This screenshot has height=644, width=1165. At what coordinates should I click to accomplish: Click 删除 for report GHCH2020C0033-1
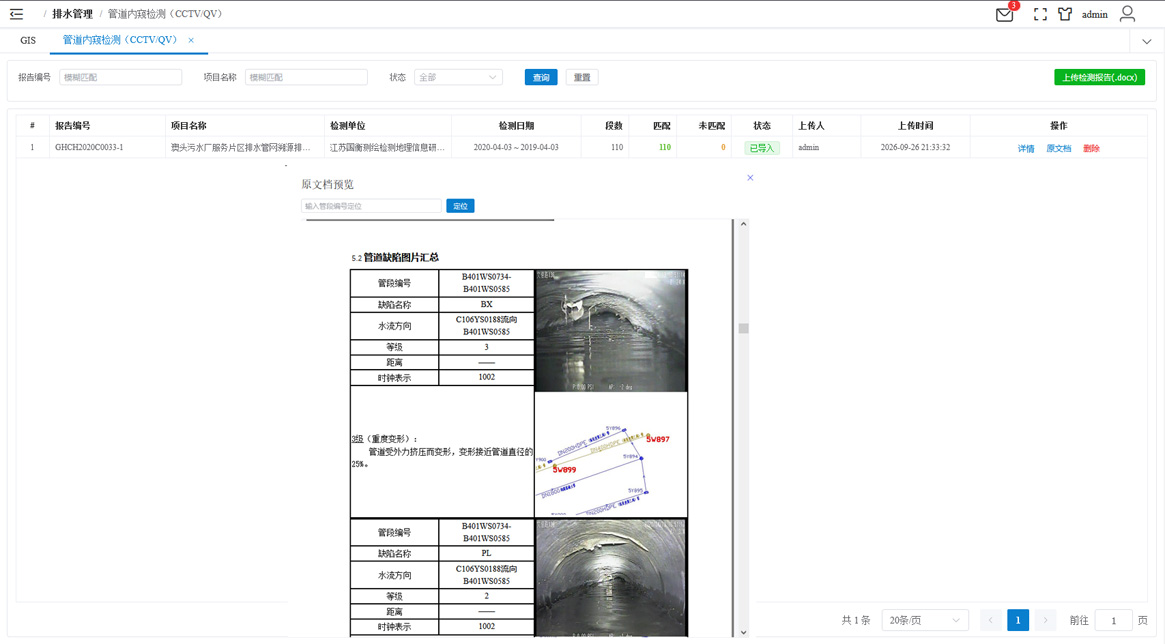click(x=1091, y=149)
